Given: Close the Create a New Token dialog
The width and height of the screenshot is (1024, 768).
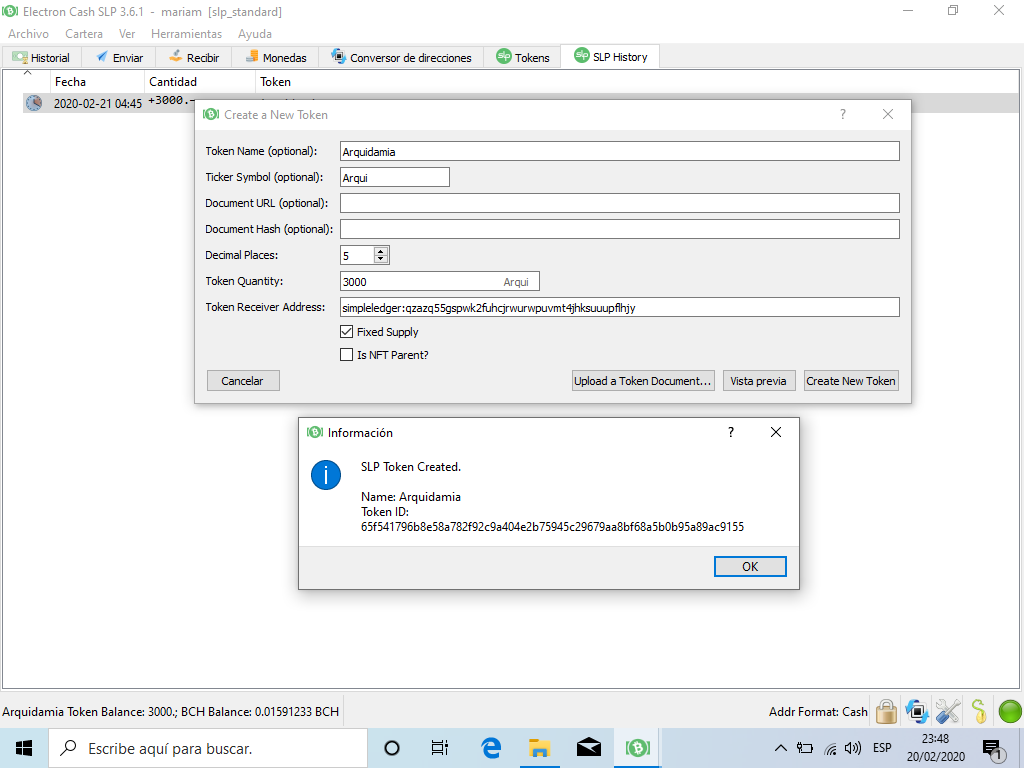Looking at the screenshot, I should pos(888,114).
